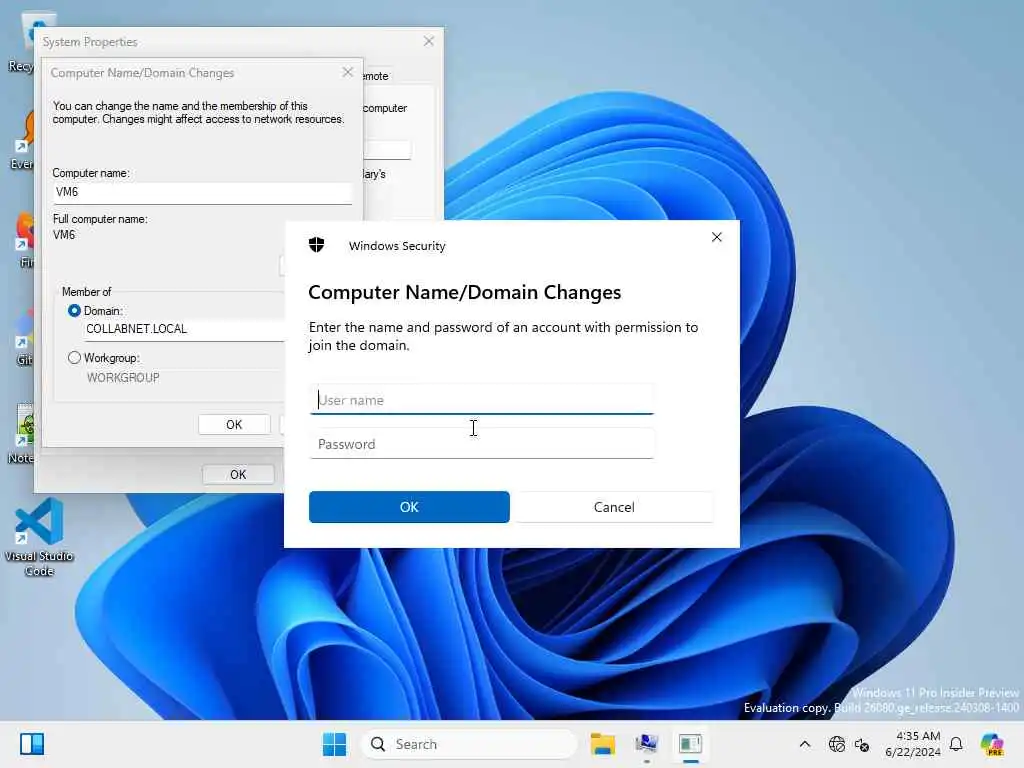Open the System Properties taskbar icon
Viewport: 1024px width, 768px height.
[647, 744]
